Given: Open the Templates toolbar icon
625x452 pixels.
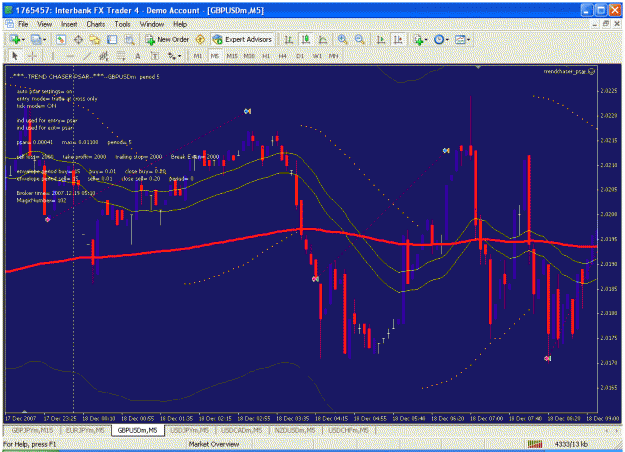Looking at the screenshot, I should click(460, 39).
